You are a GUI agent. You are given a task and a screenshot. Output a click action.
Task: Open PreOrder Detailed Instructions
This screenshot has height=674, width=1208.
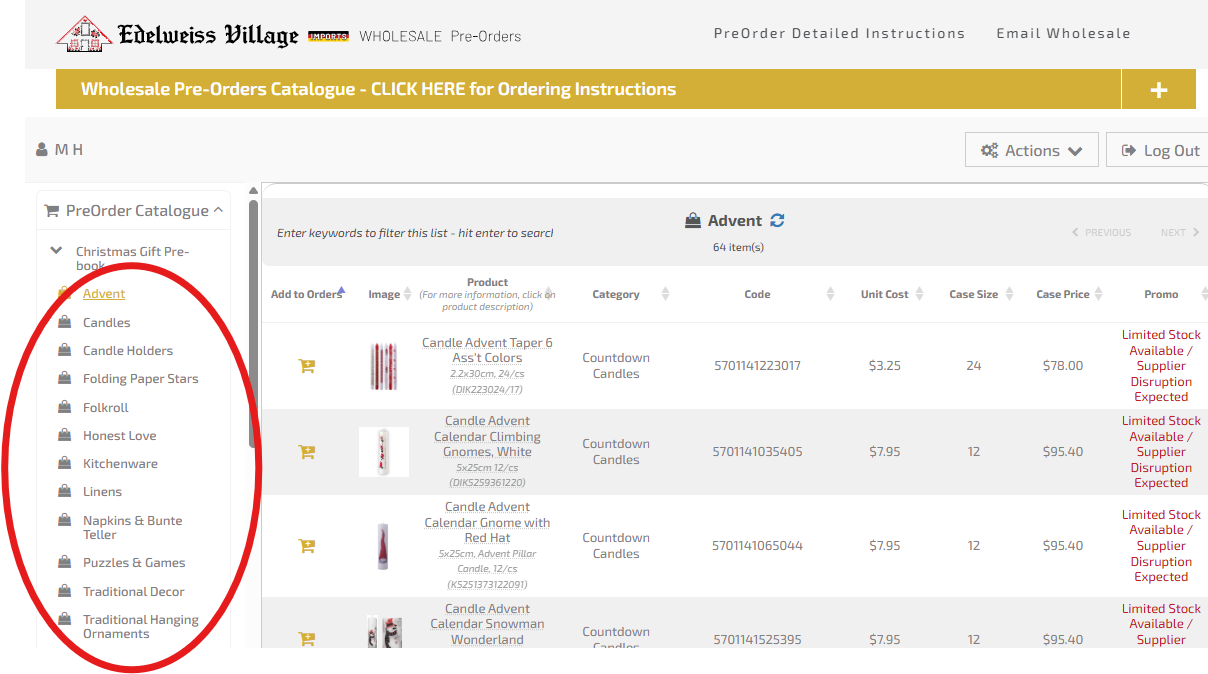click(839, 33)
